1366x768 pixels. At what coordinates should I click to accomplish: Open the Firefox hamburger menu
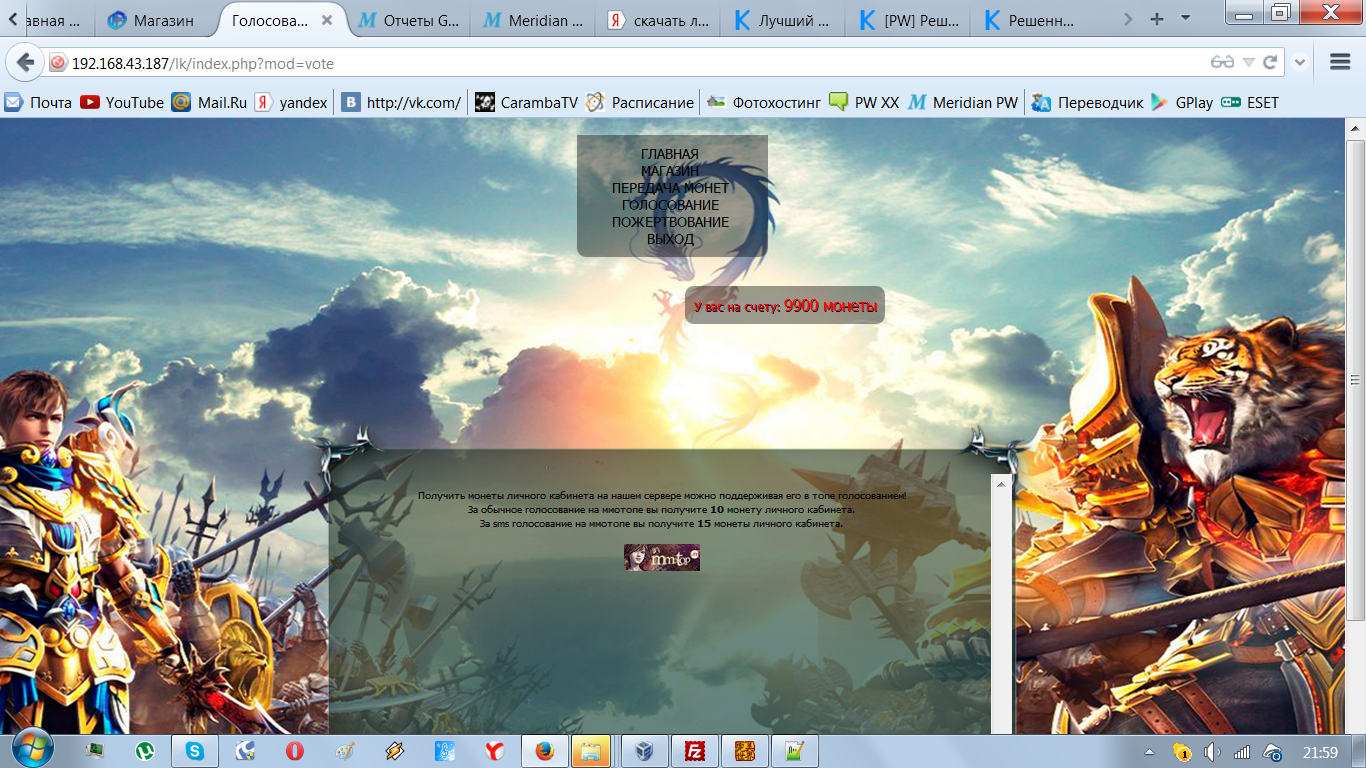(x=1341, y=62)
